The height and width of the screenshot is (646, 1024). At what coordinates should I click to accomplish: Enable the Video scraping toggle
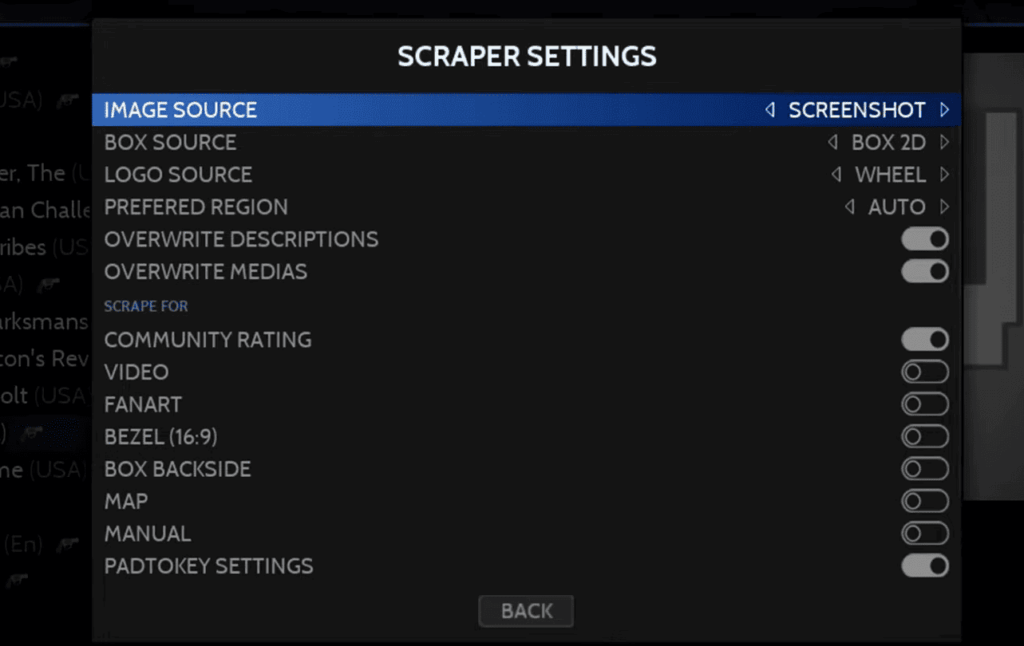click(x=925, y=371)
